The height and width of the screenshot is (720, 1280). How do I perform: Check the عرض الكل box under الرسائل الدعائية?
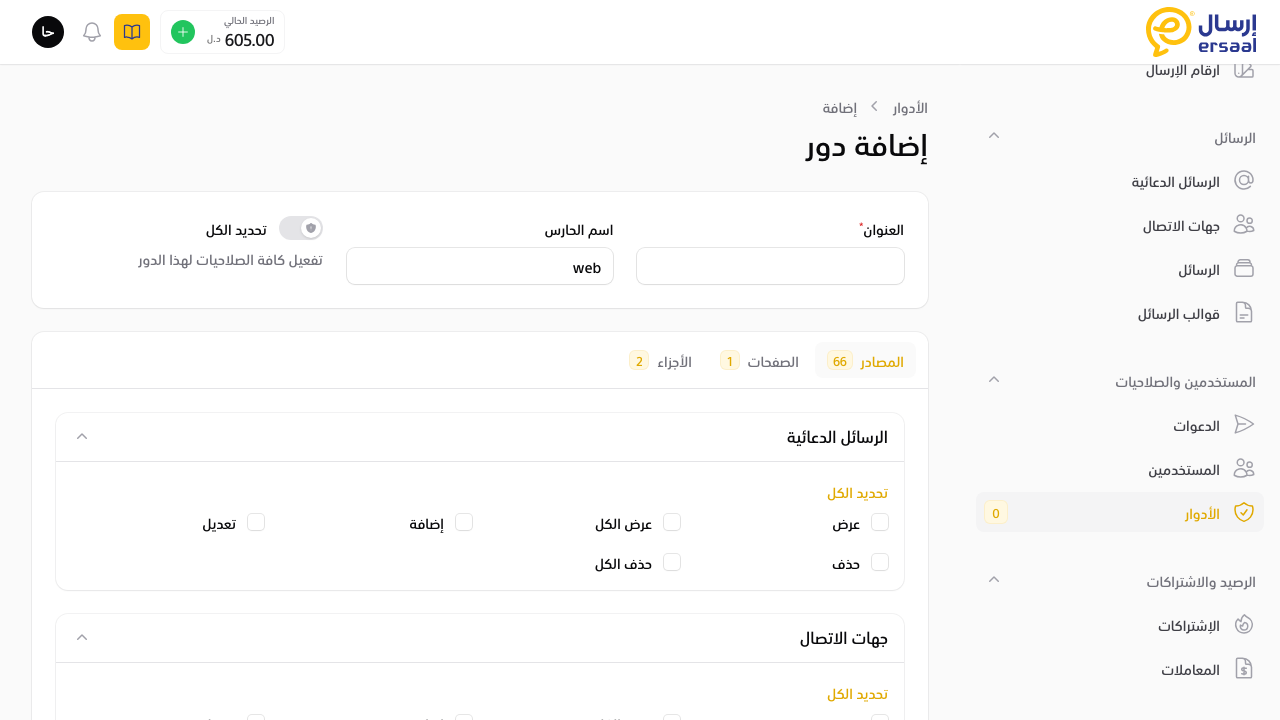pyautogui.click(x=672, y=522)
